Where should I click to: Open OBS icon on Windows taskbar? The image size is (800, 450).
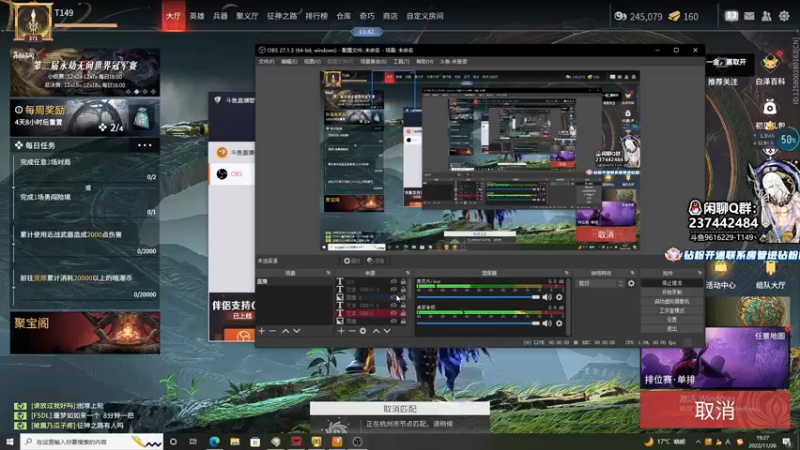click(357, 441)
